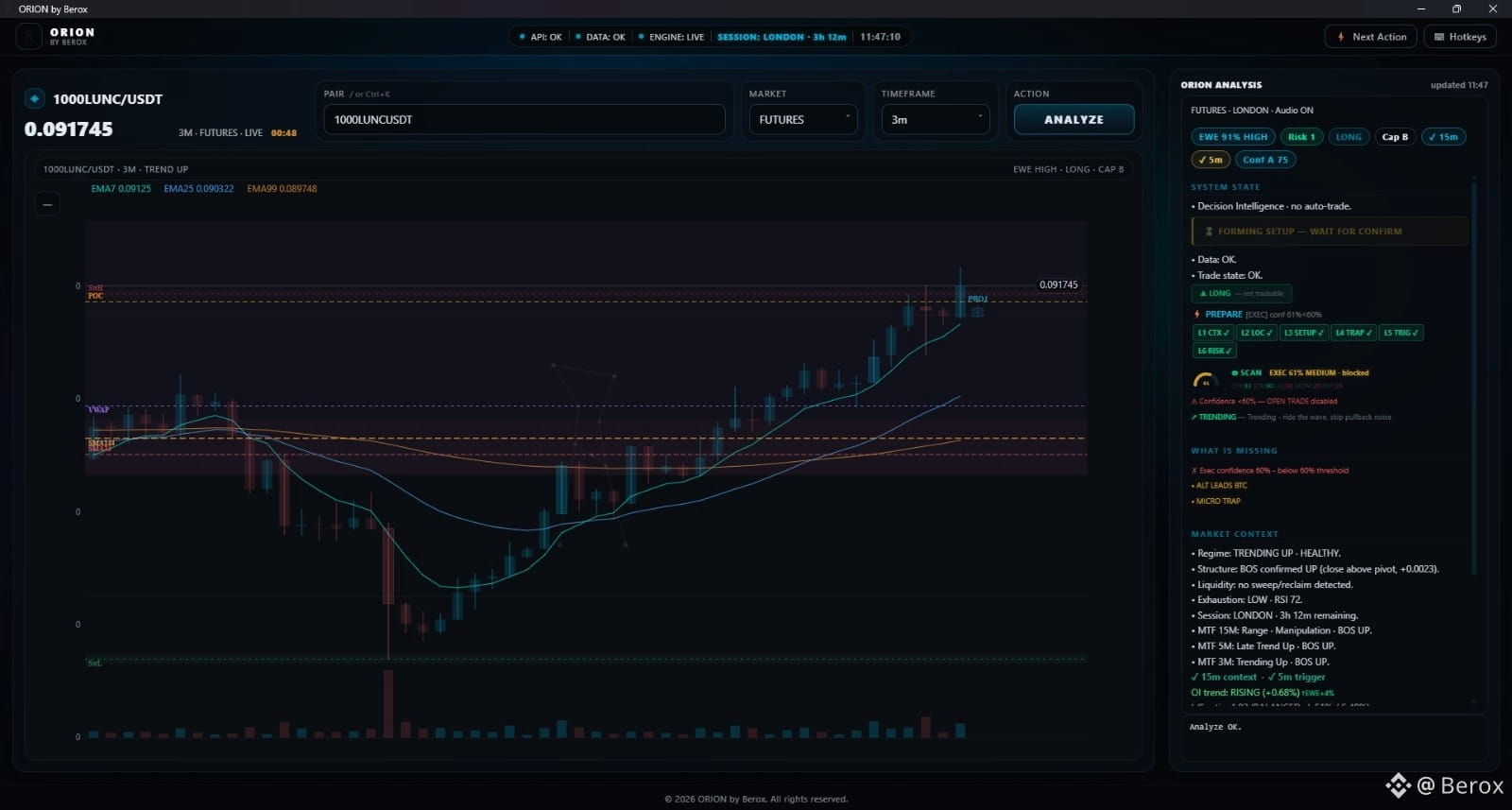Click the hourglass icon in Forming Setup banner
This screenshot has width=1512, height=810.
[x=1209, y=232]
